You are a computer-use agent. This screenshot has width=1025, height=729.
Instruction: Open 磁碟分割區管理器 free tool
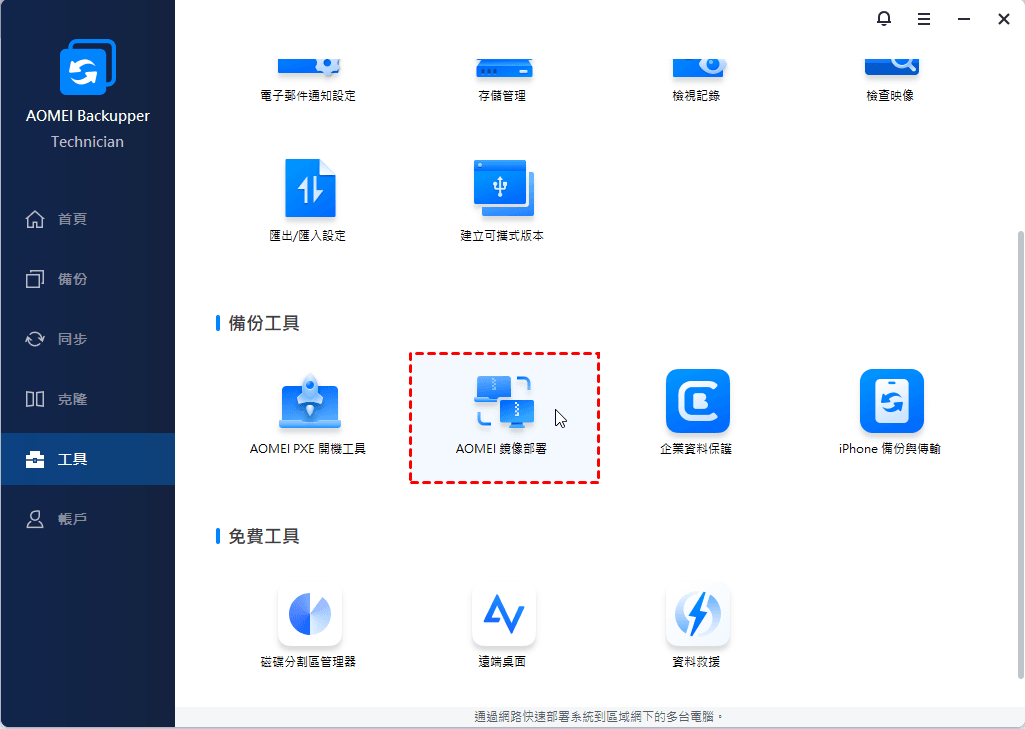coord(309,627)
